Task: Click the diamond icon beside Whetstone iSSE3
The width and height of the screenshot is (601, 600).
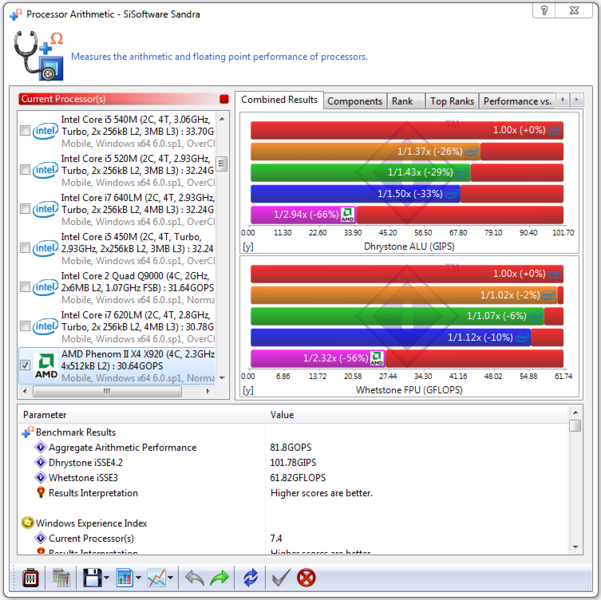Action: (x=40, y=477)
